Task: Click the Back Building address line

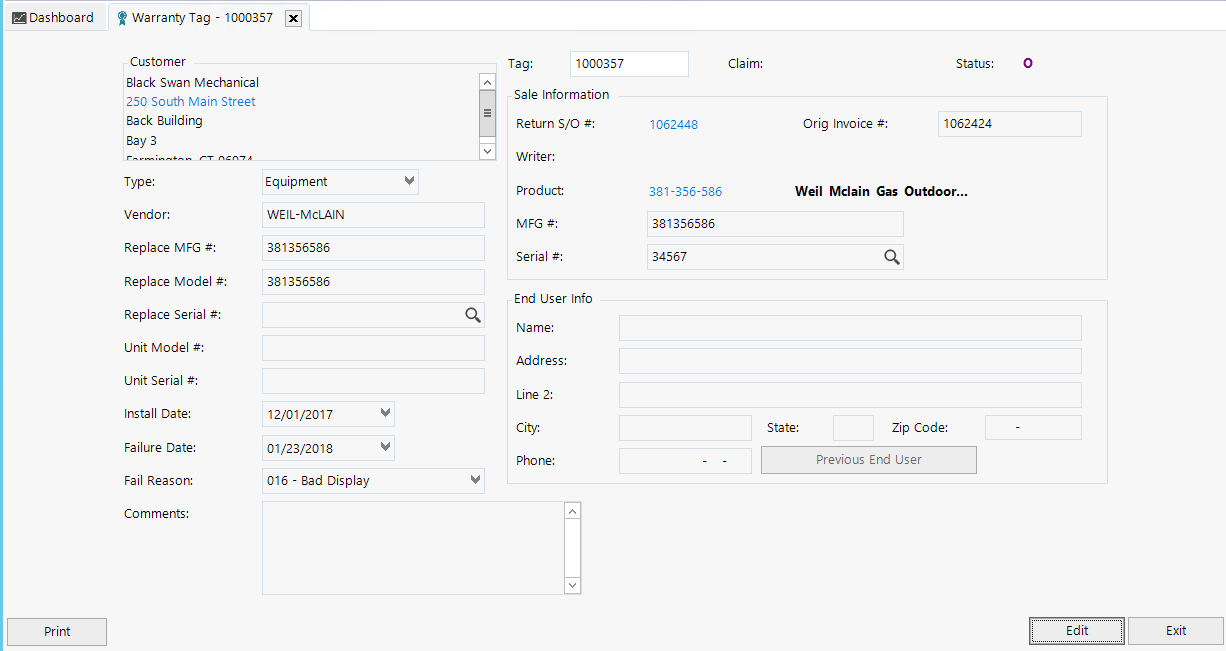Action: 164,121
